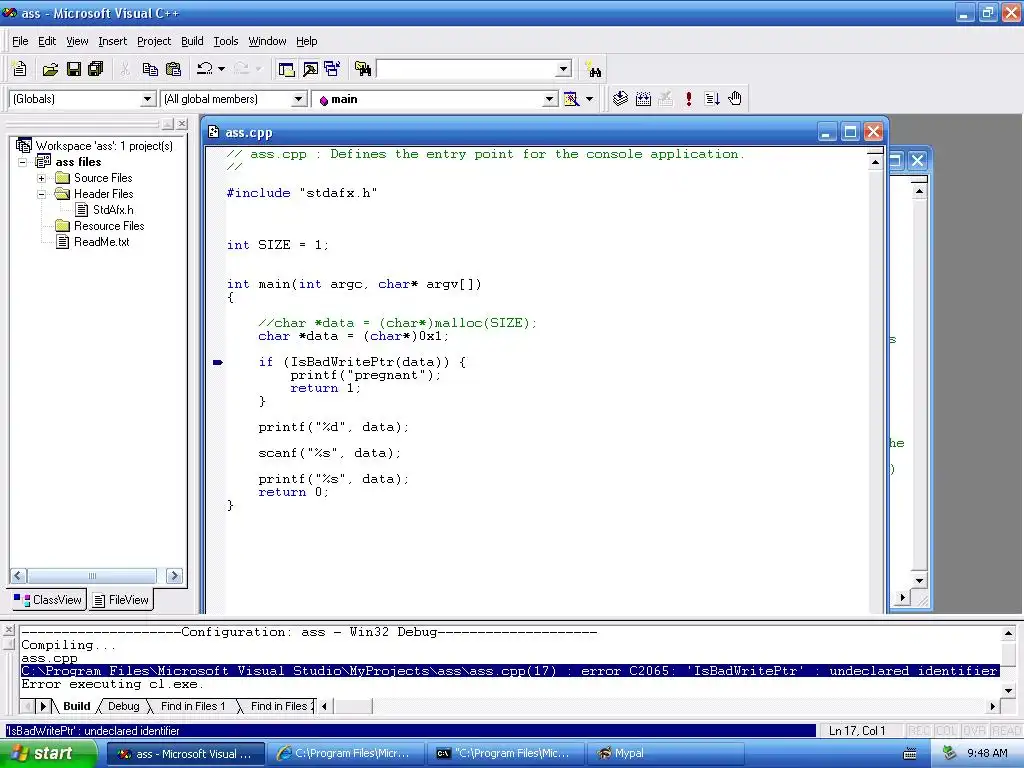Screen dimensions: 1024x768
Task: Click the Open file folder icon
Action: 50,69
